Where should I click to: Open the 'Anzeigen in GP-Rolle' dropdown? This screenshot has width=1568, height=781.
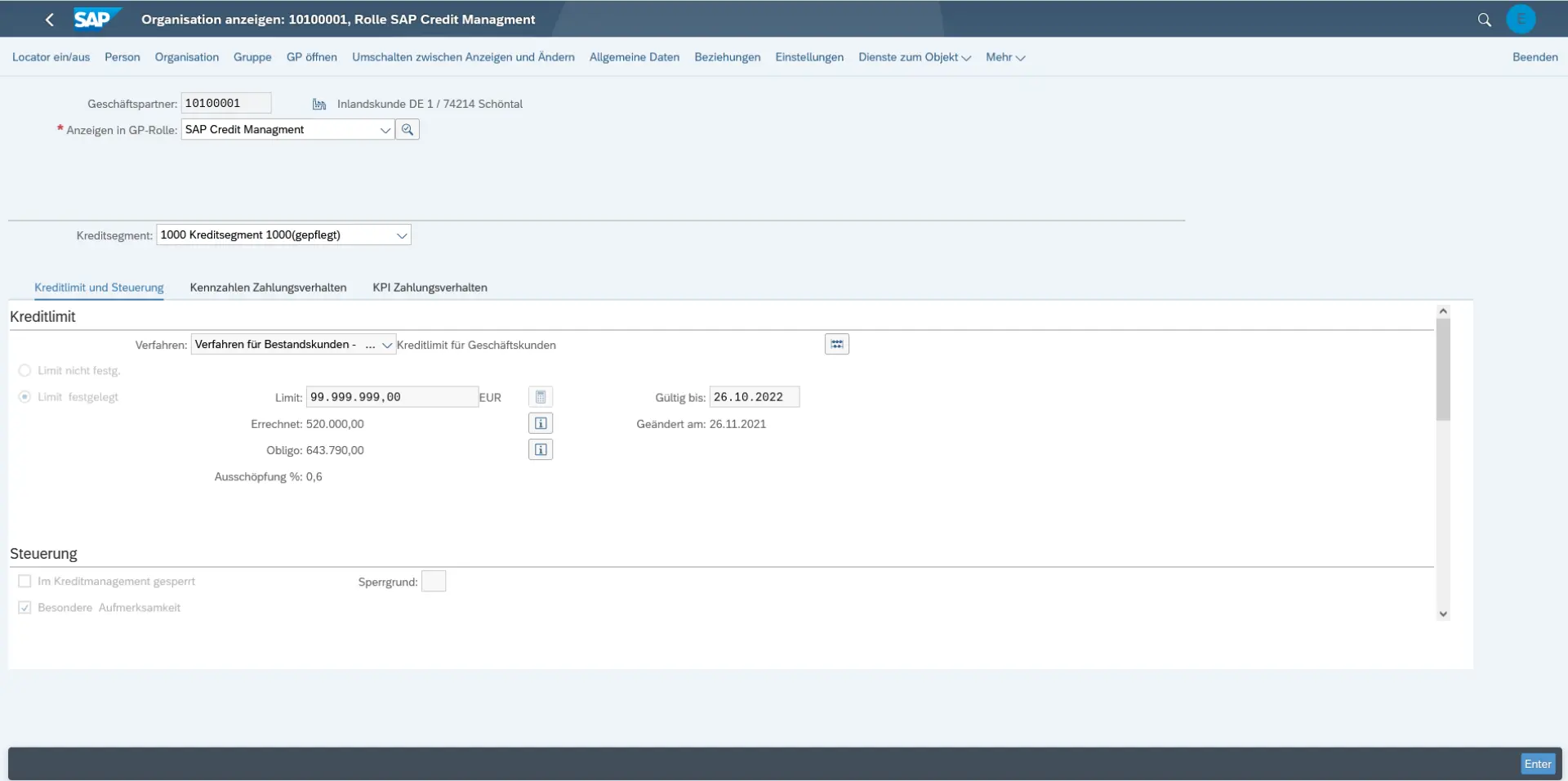pos(385,130)
